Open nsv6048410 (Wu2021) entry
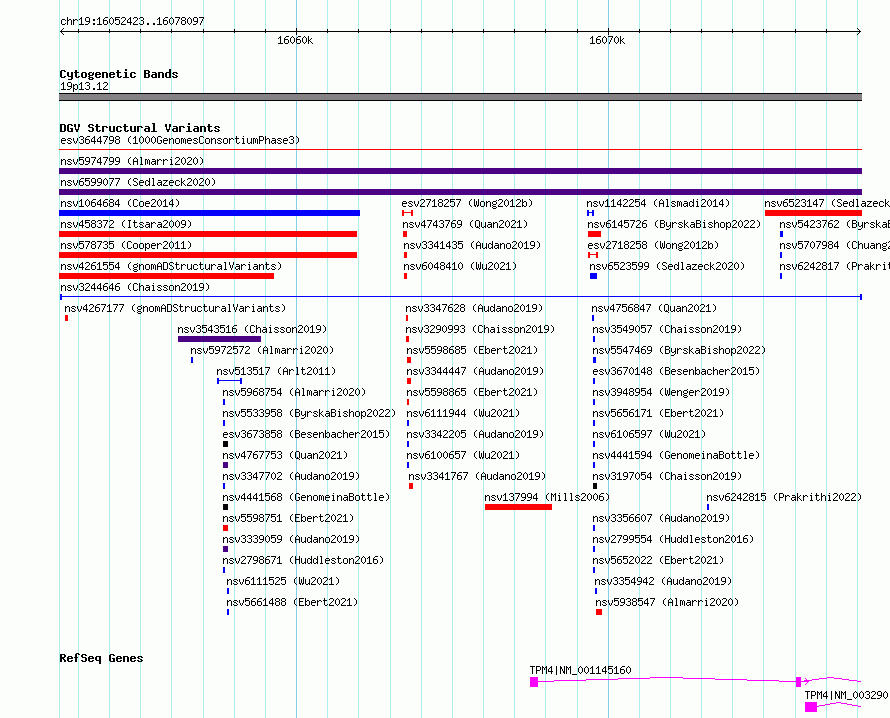Screen dimensions: 890x718 pos(460,266)
